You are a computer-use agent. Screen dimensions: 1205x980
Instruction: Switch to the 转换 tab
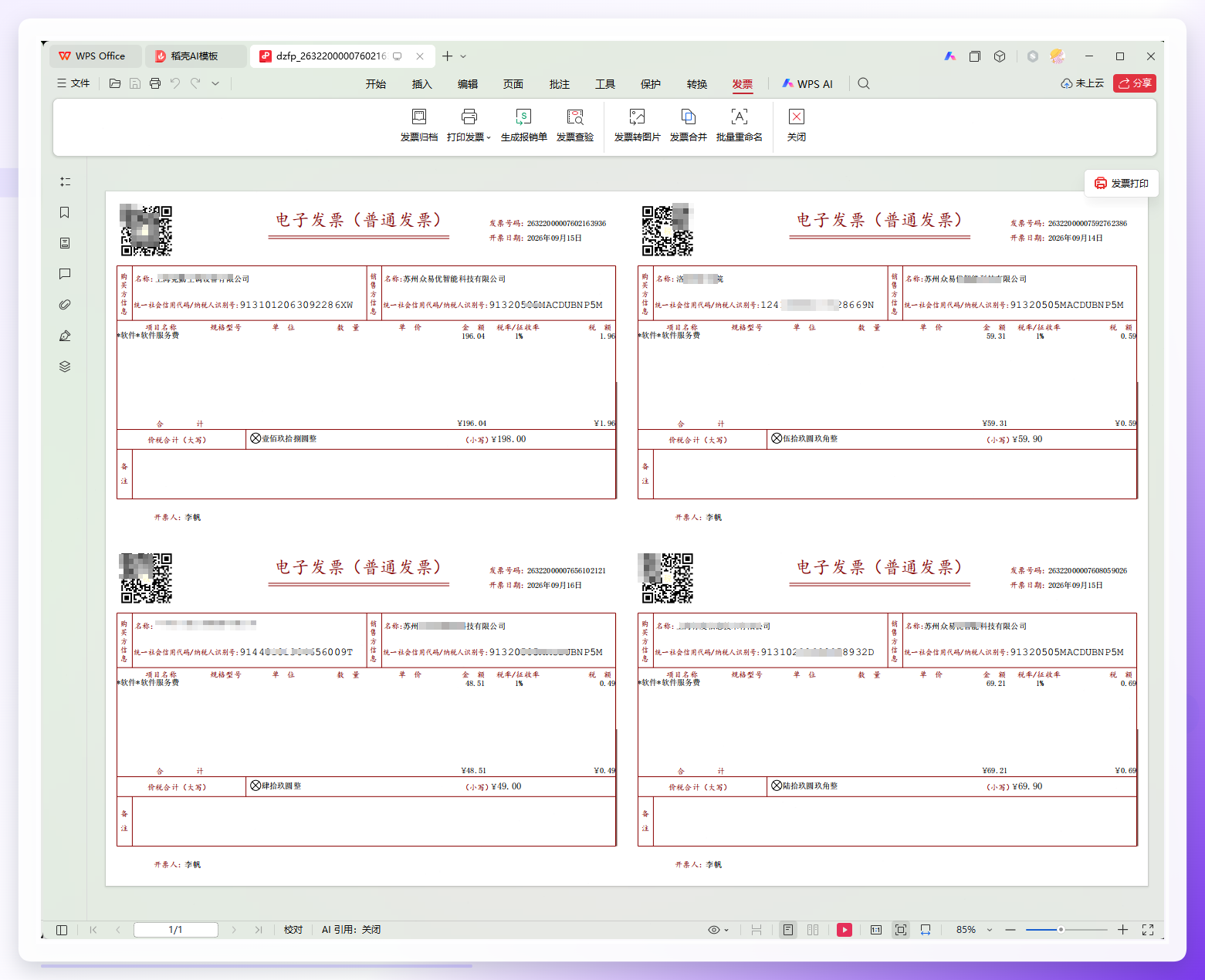pyautogui.click(x=697, y=84)
